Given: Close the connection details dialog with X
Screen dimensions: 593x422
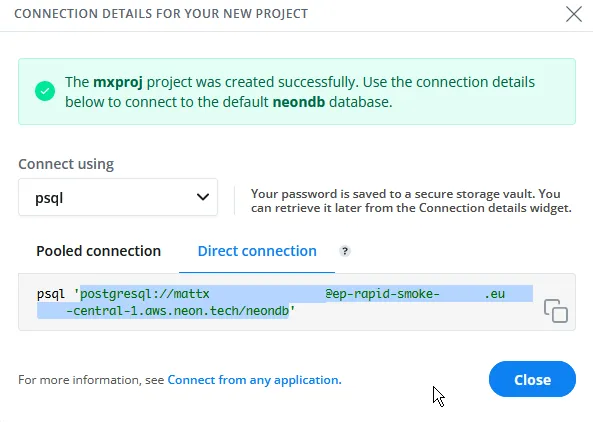Looking at the screenshot, I should (574, 14).
